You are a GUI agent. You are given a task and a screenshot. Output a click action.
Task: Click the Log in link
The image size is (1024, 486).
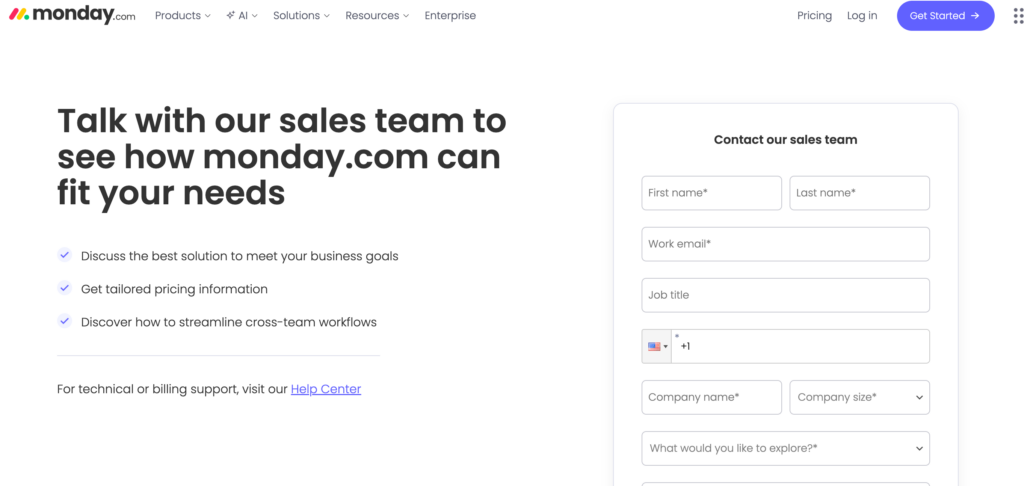861,16
